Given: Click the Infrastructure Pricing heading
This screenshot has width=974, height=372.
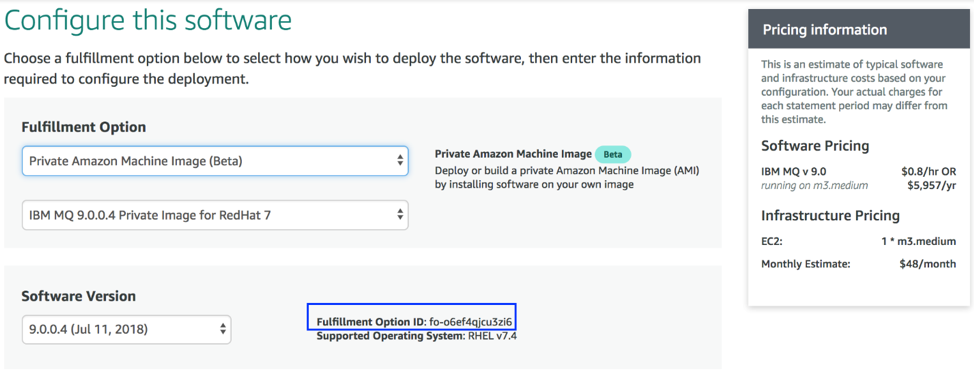Looking at the screenshot, I should 831,216.
